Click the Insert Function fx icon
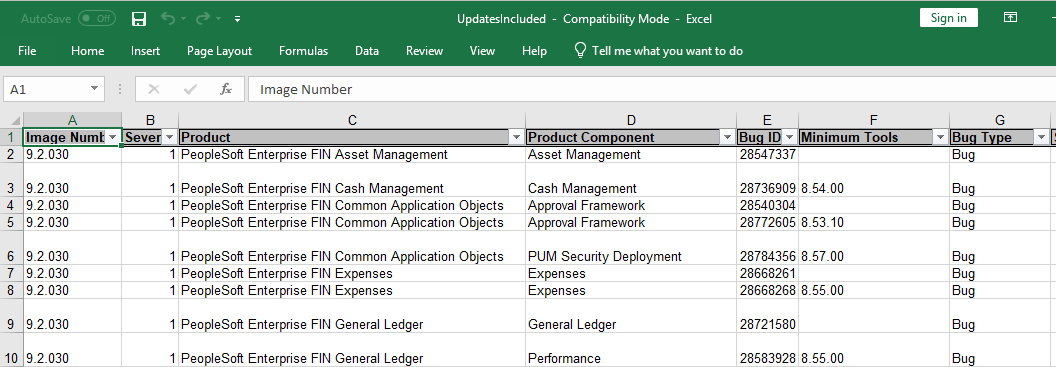 tap(226, 89)
